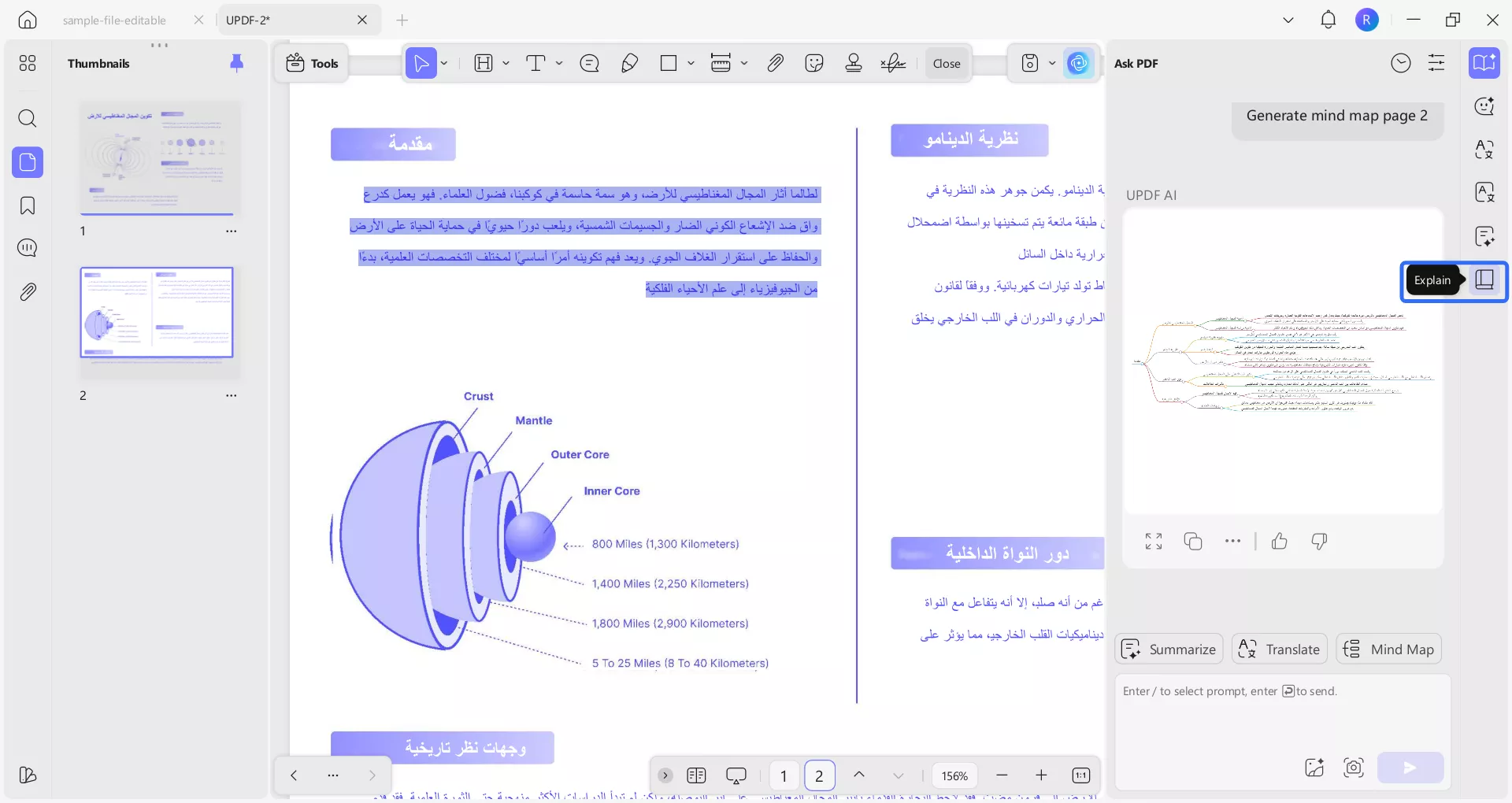Open options menu for thumbnail page 1
The width and height of the screenshot is (1512, 803).
232,231
